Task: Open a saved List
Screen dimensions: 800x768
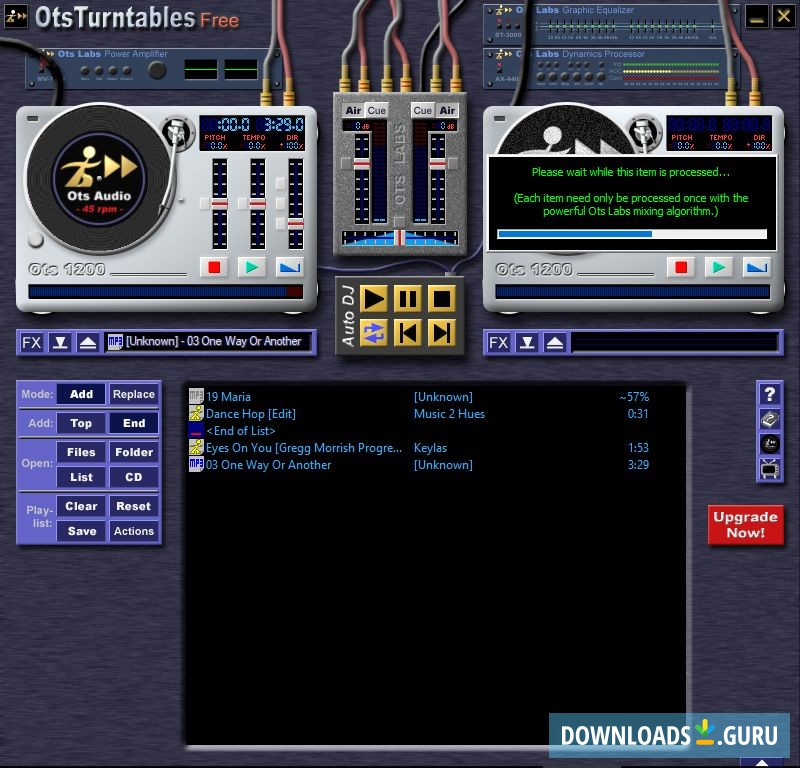Action: click(x=81, y=477)
